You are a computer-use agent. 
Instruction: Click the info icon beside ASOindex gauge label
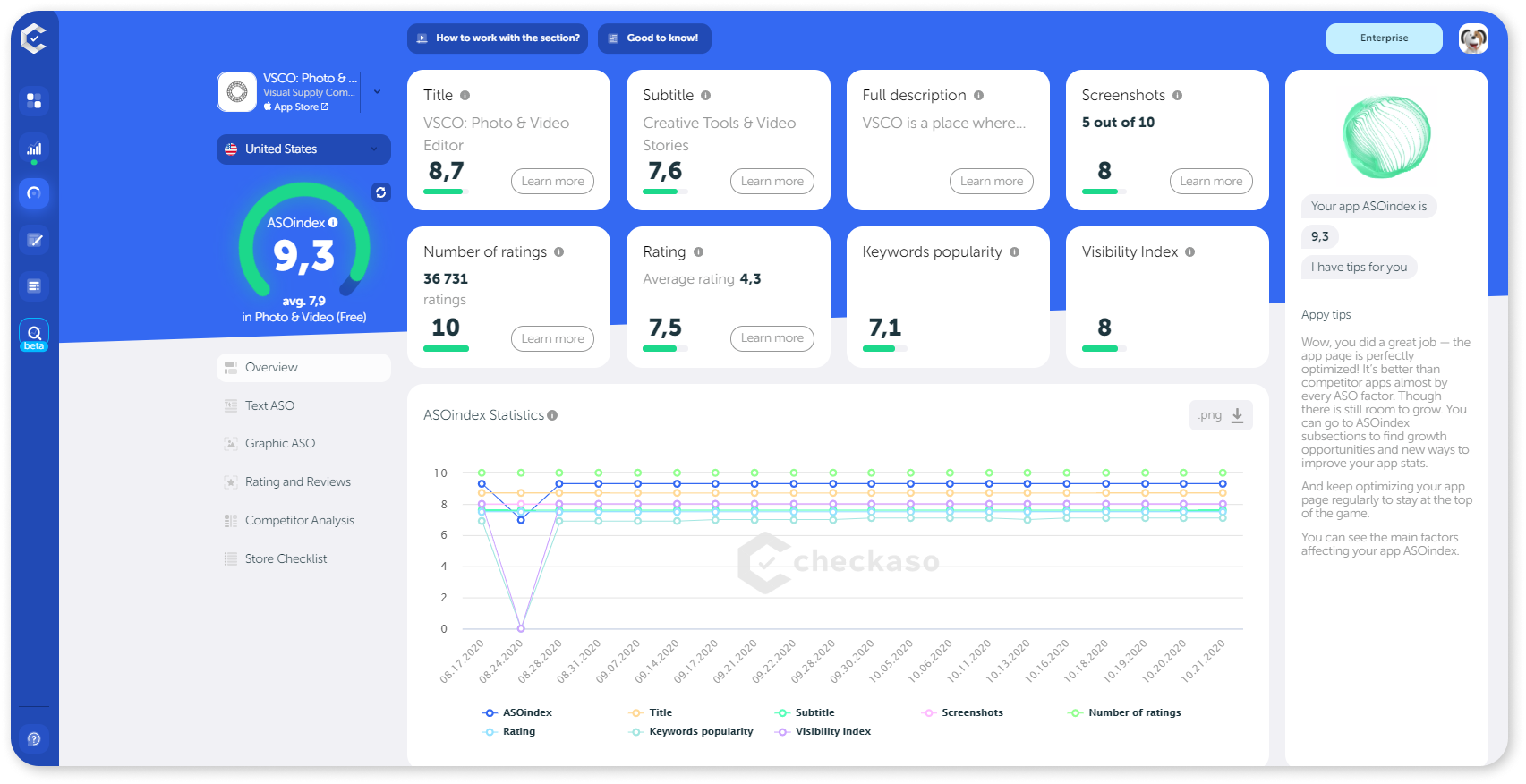(x=333, y=223)
